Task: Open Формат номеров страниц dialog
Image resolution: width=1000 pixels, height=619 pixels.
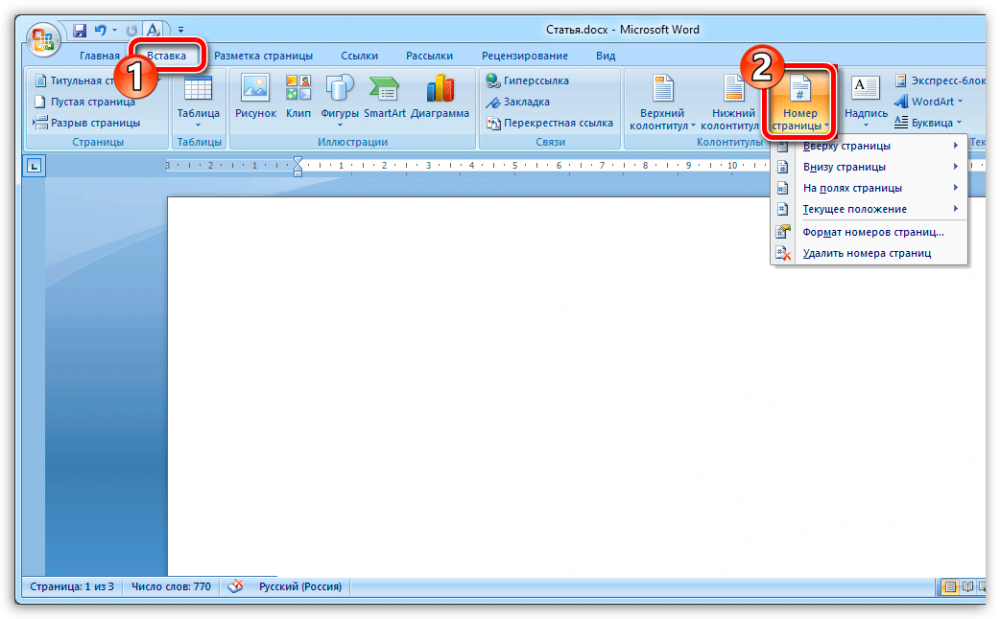Action: (869, 232)
